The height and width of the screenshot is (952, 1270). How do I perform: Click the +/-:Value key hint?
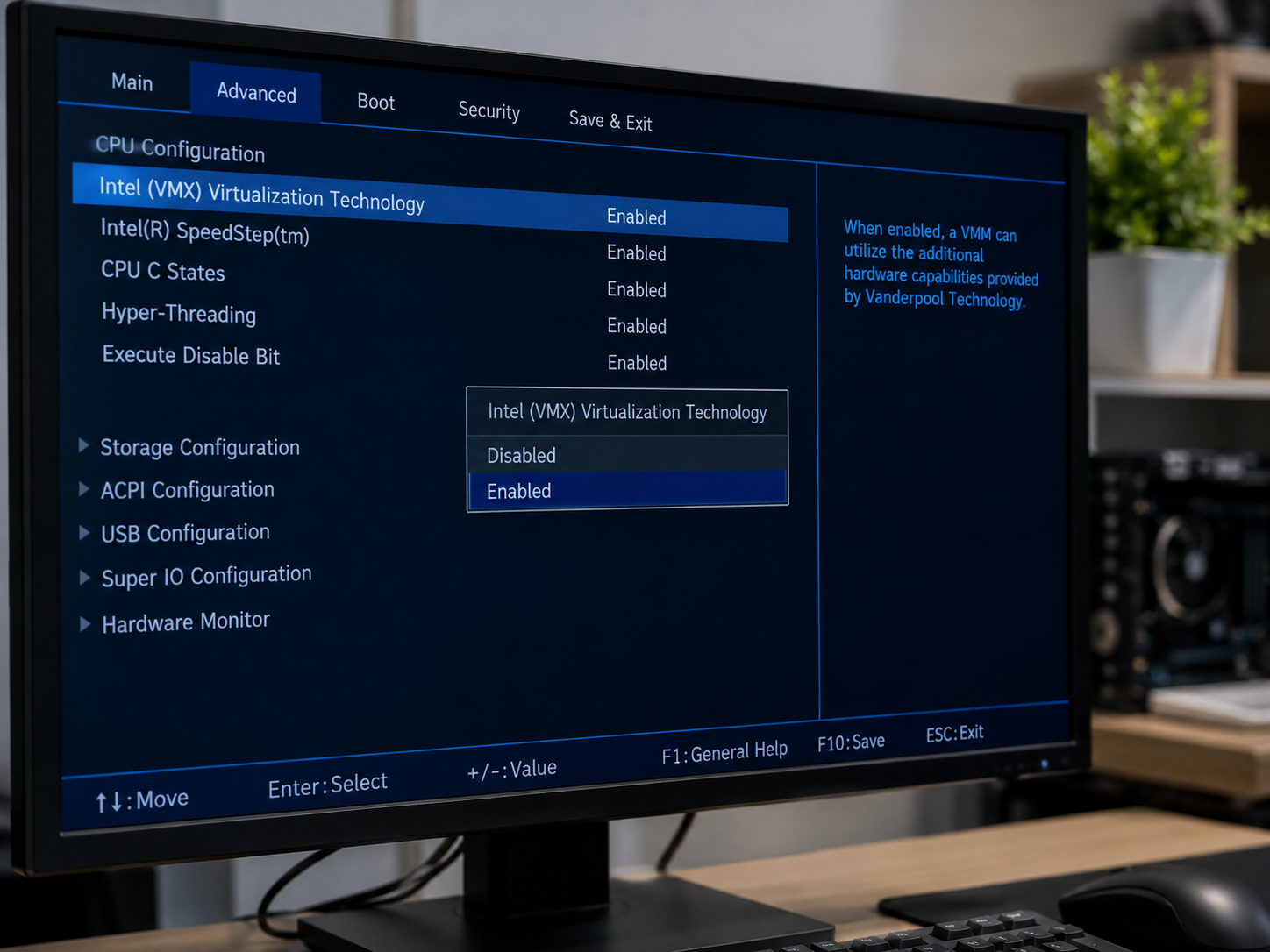(x=512, y=770)
